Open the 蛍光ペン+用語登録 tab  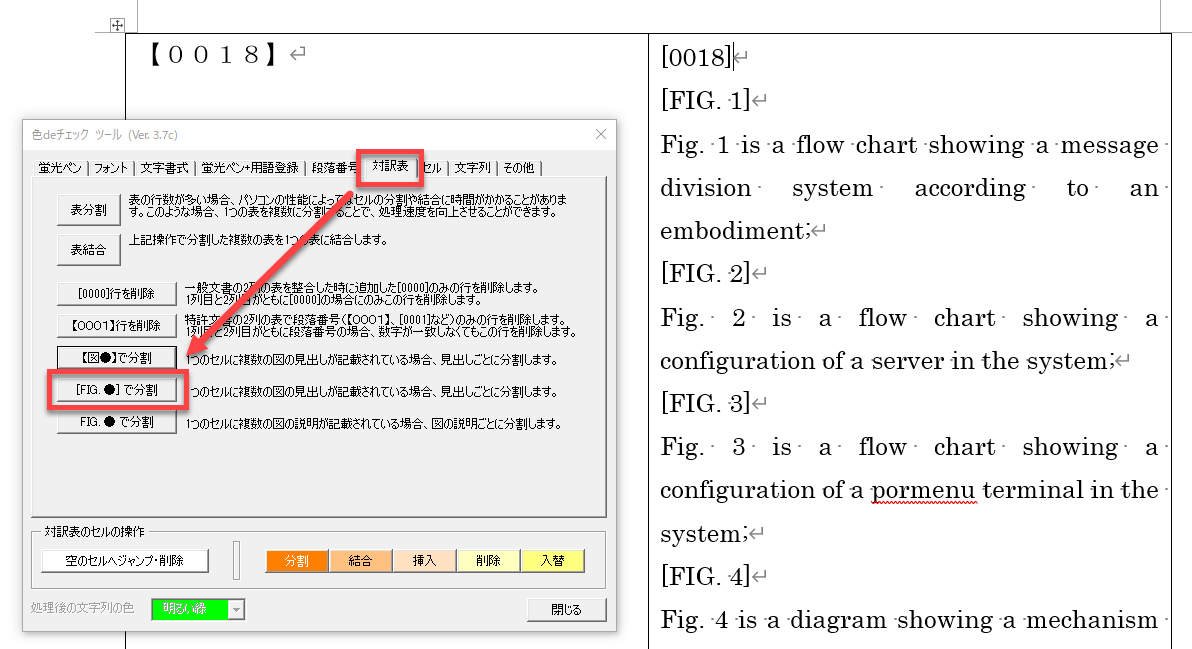point(250,168)
